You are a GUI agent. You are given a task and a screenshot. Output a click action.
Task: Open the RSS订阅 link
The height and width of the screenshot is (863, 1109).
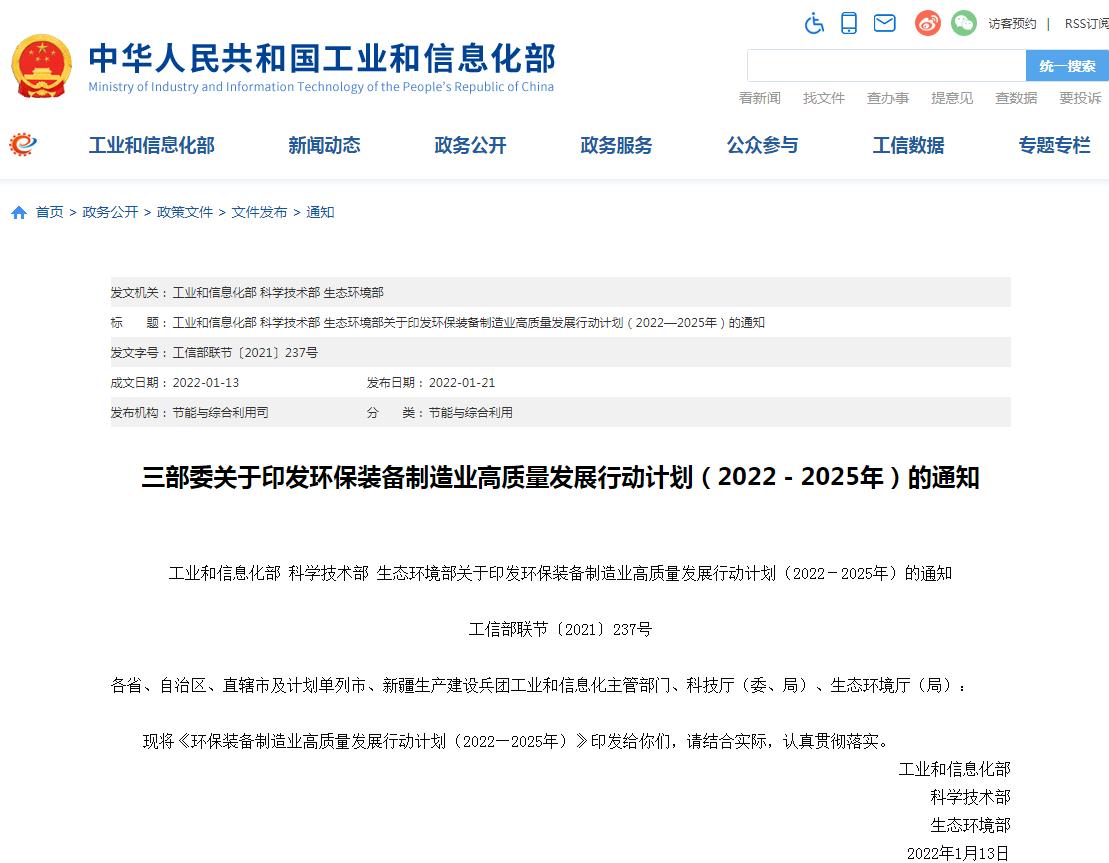(1086, 24)
